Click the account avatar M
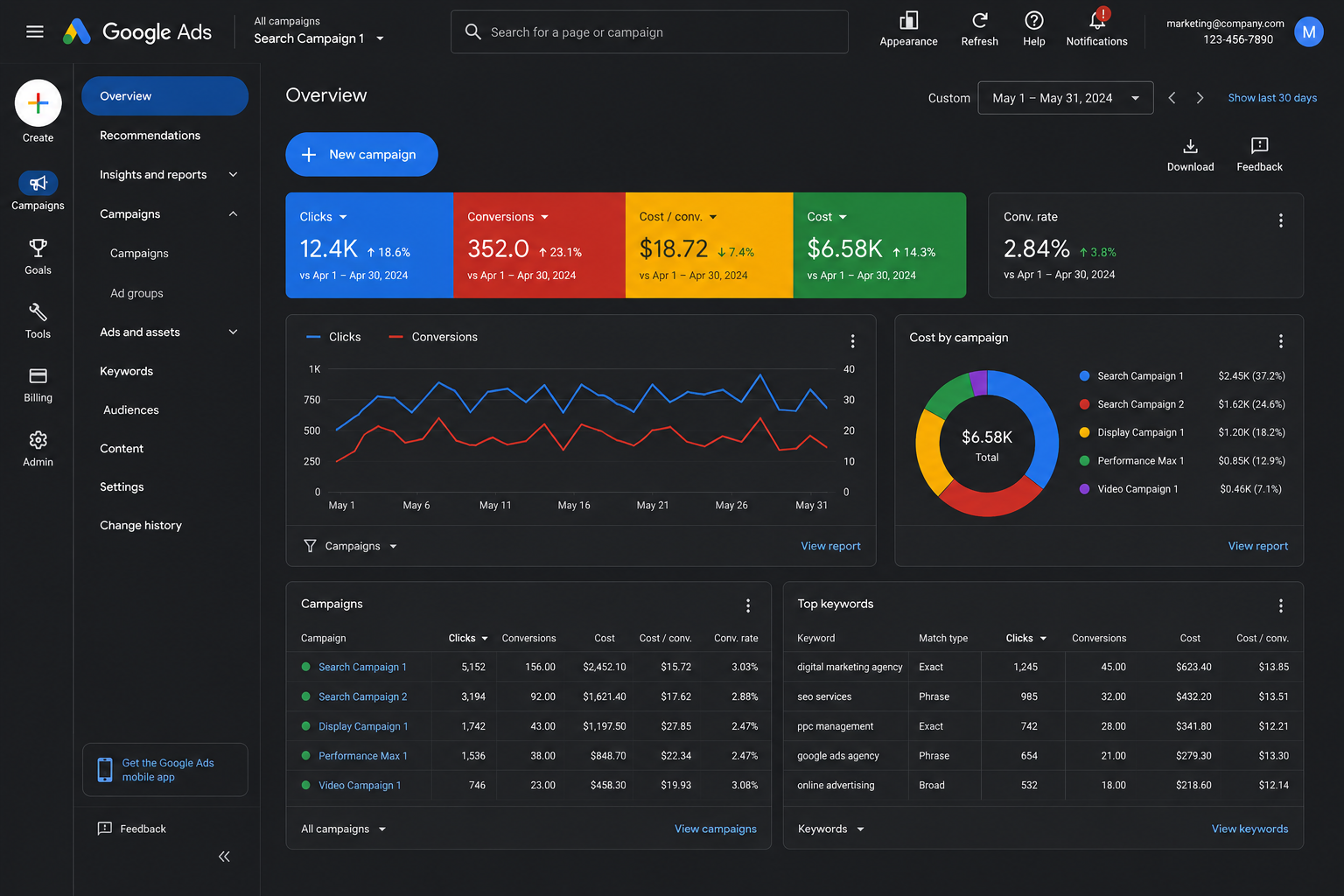This screenshot has width=1344, height=896. [x=1308, y=32]
